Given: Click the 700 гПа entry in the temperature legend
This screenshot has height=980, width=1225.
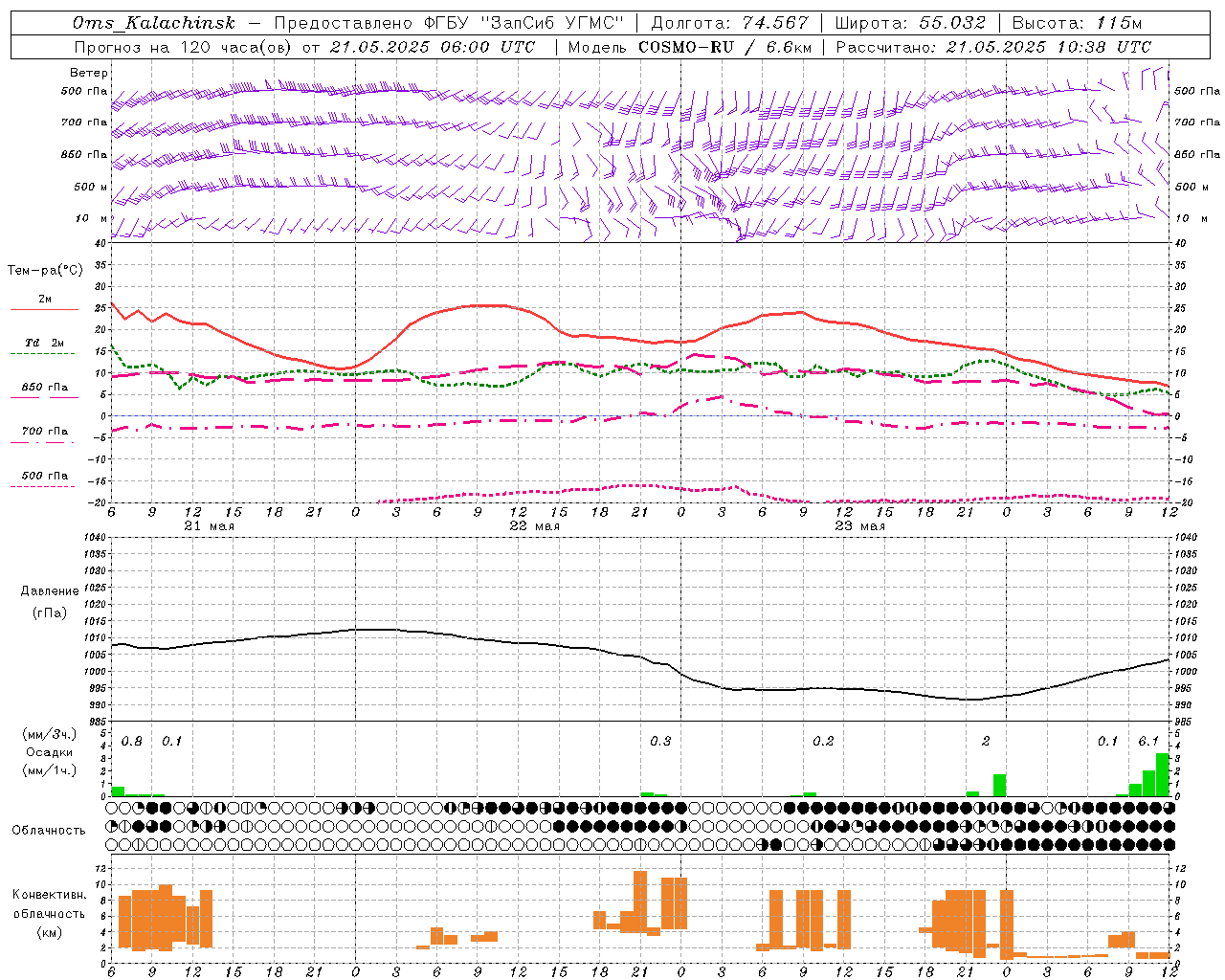Looking at the screenshot, I should click(x=45, y=432).
